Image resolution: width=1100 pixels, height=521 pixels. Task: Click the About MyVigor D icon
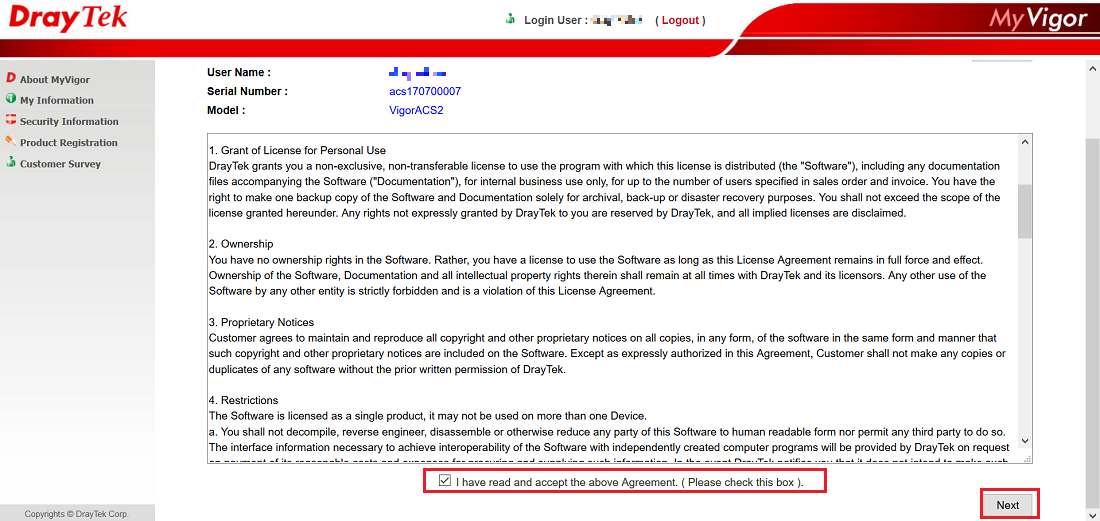pyautogui.click(x=11, y=79)
